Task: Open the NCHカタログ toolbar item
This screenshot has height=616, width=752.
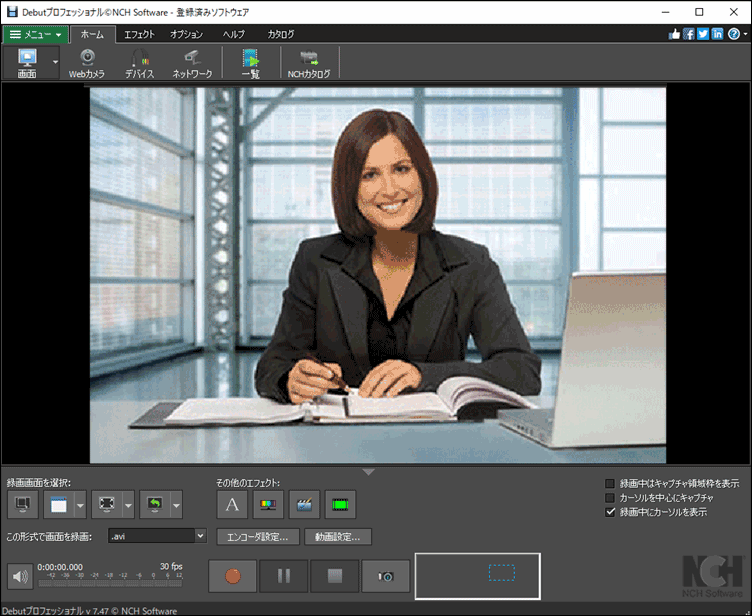Action: click(x=309, y=63)
